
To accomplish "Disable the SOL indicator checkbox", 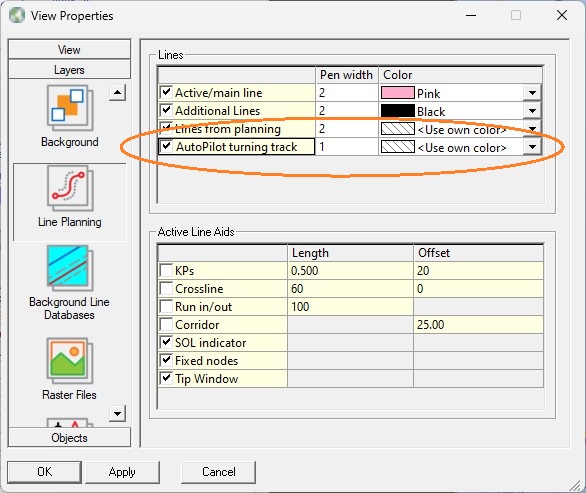I will 166,342.
